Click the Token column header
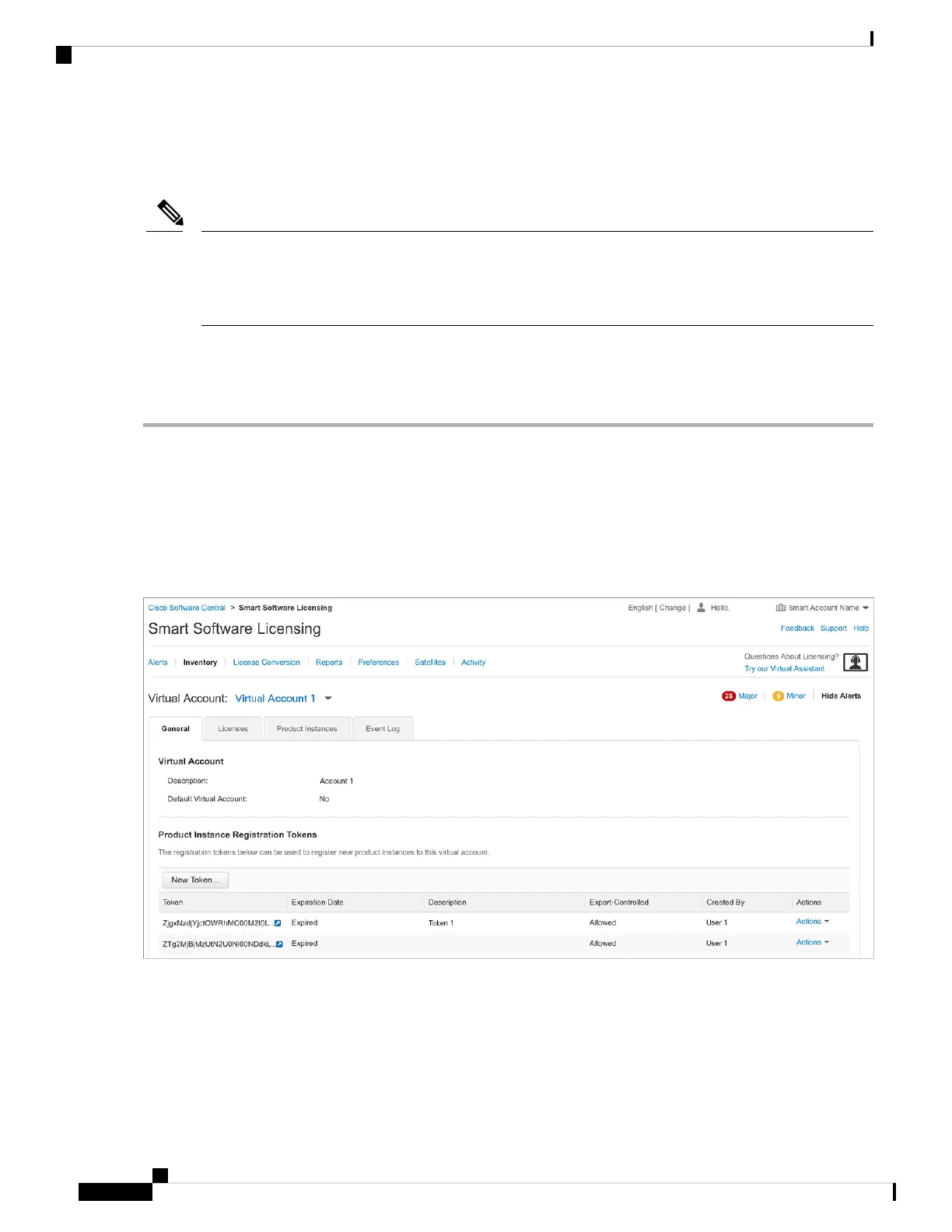This screenshot has width=952, height=1232. click(x=173, y=902)
